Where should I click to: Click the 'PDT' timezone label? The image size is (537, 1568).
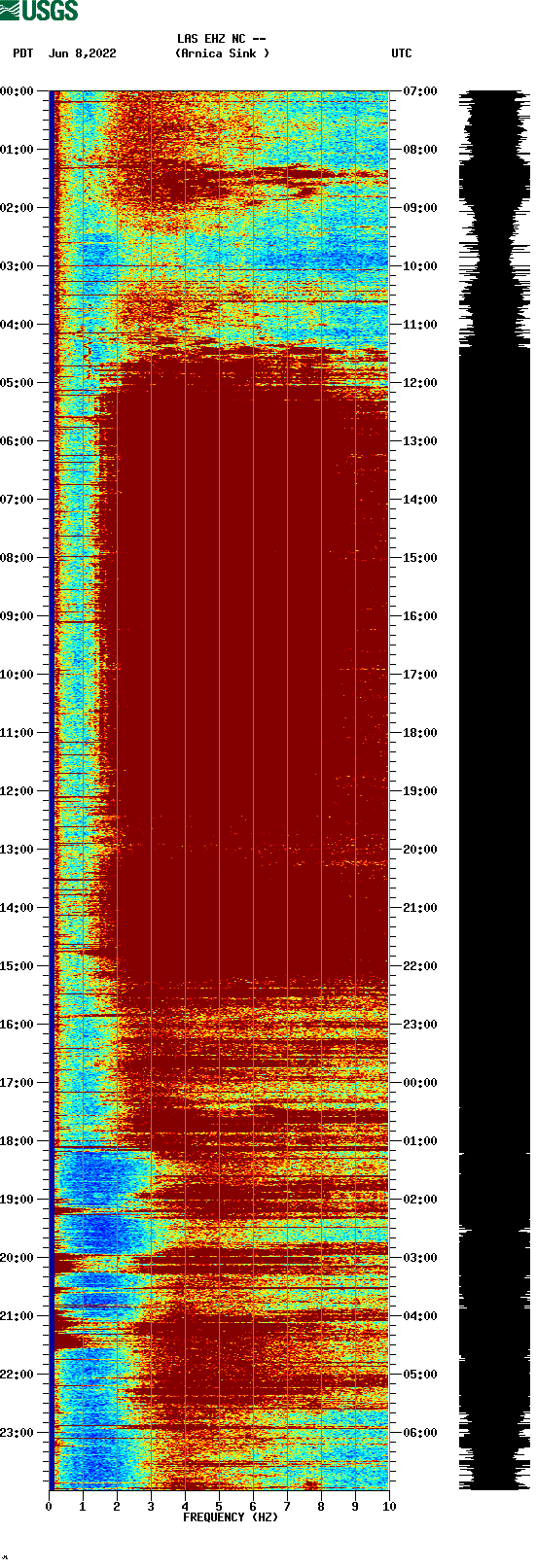pyautogui.click(x=23, y=53)
